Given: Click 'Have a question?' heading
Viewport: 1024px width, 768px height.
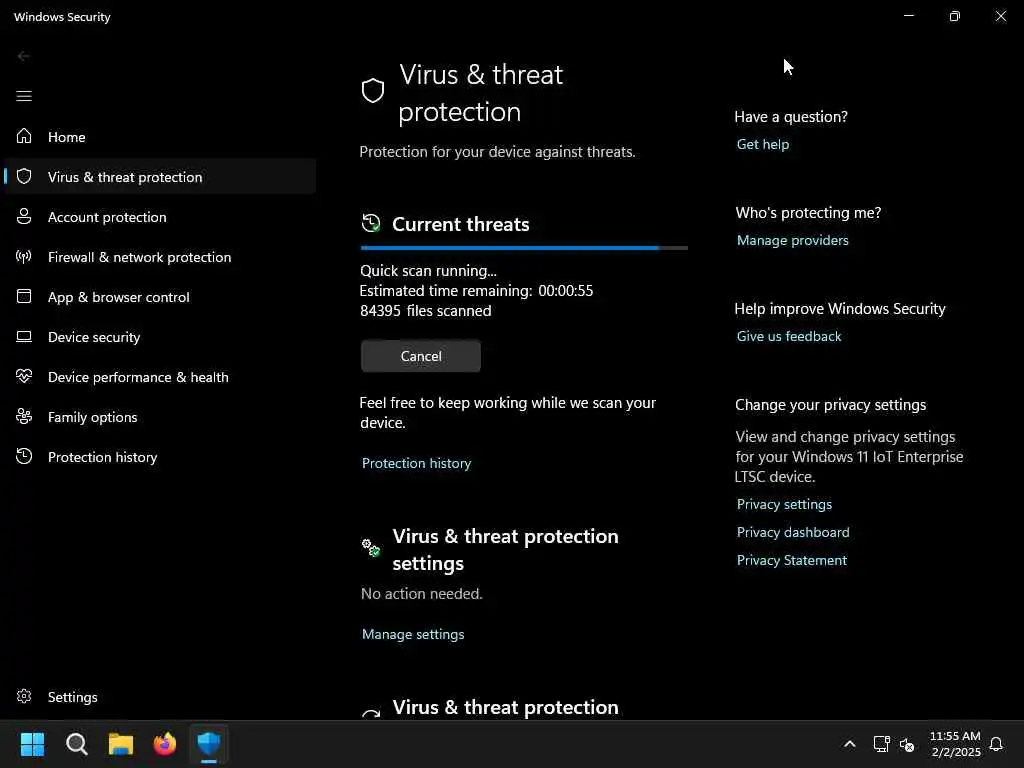Looking at the screenshot, I should (791, 117).
